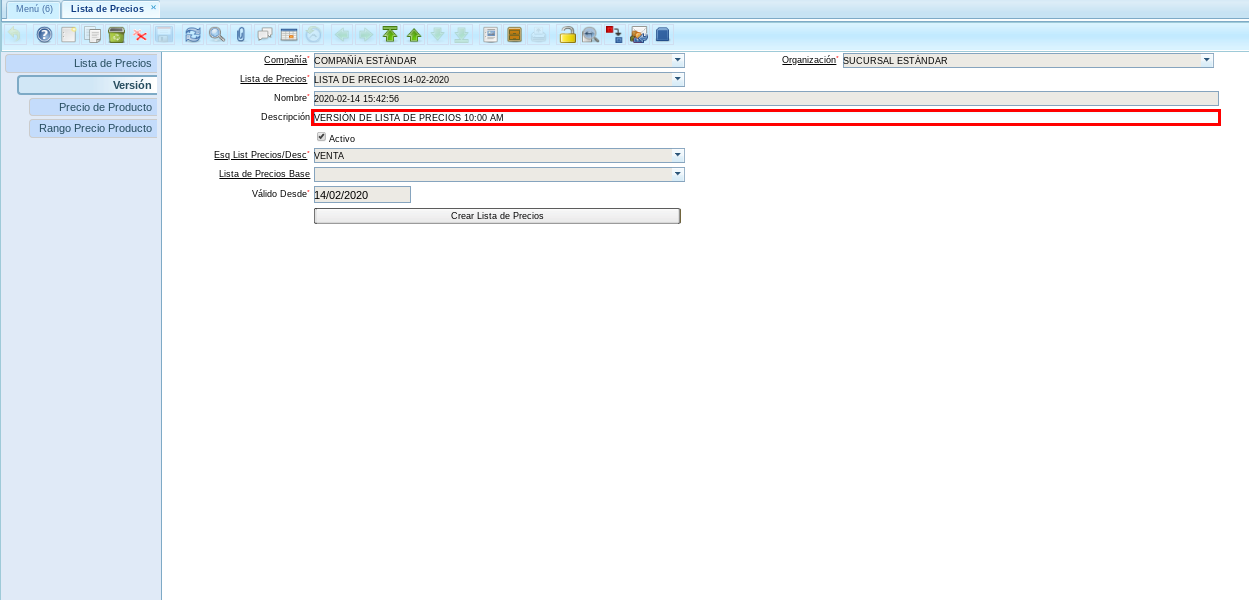Image resolution: width=1249 pixels, height=600 pixels.
Task: Click the Esq List Precios/Desc label link
Action: [260, 155]
